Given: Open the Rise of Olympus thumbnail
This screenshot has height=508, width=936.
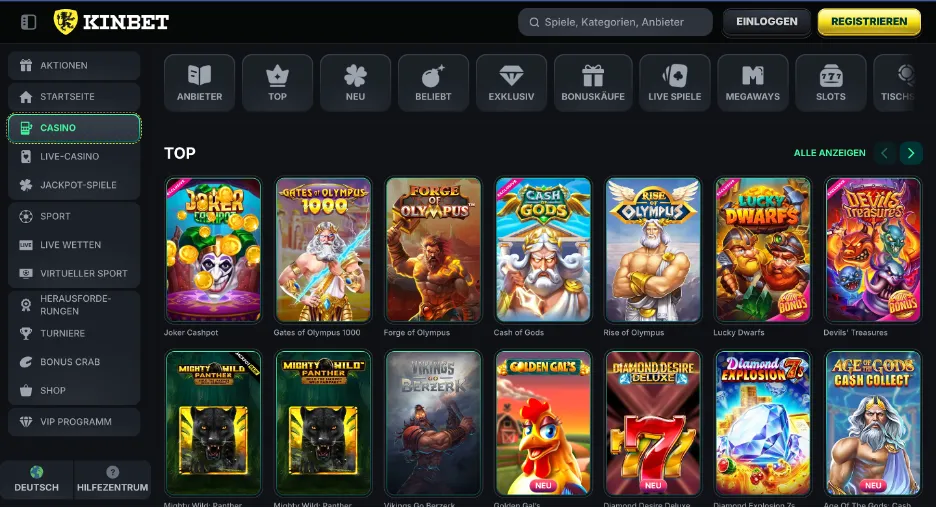Looking at the screenshot, I should [x=653, y=250].
